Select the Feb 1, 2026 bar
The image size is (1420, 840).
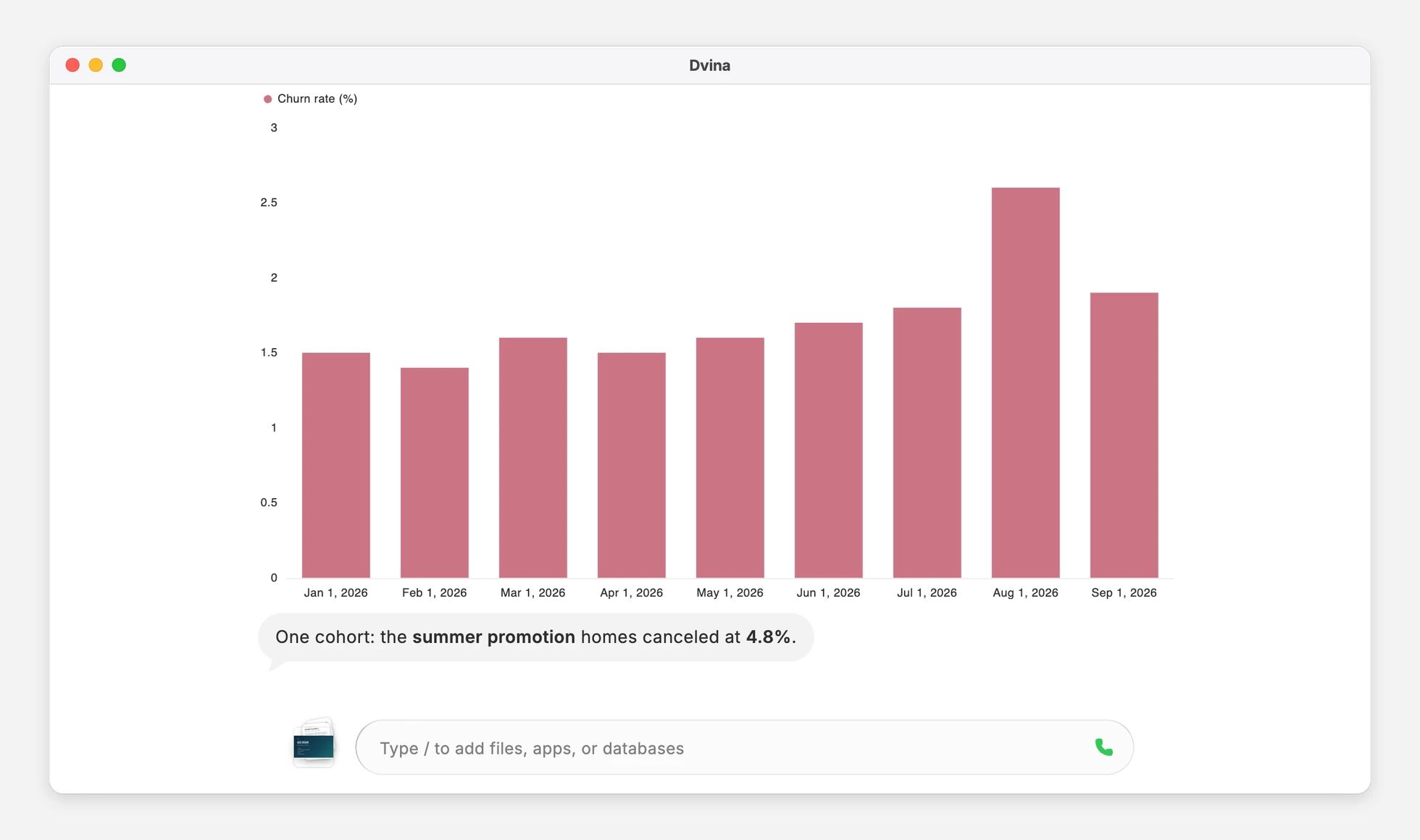(x=435, y=473)
